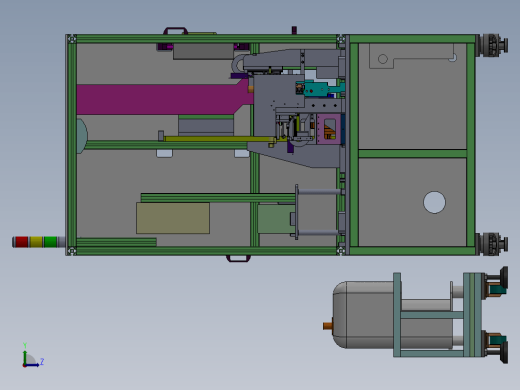Select the light green block beside the guide rods

coord(276,219)
